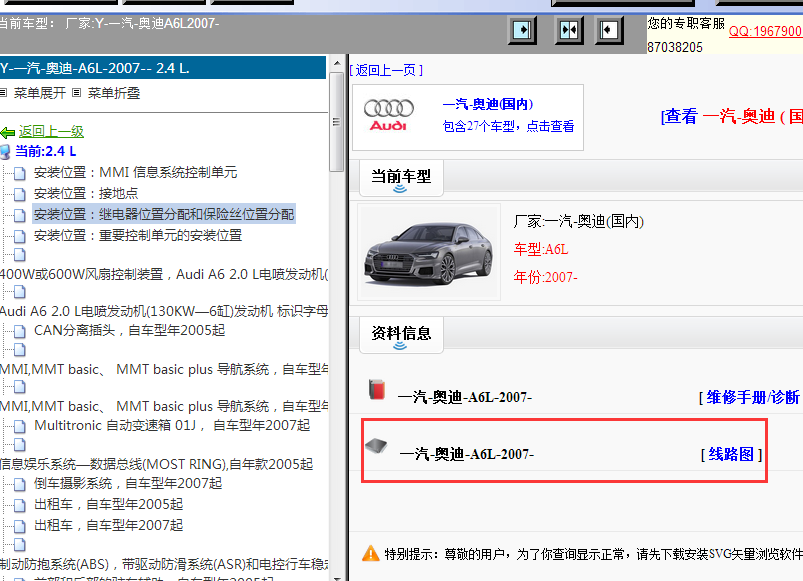Click page icon beside 倒车摄影系统
Screen dimensions: 803x581
[19, 485]
